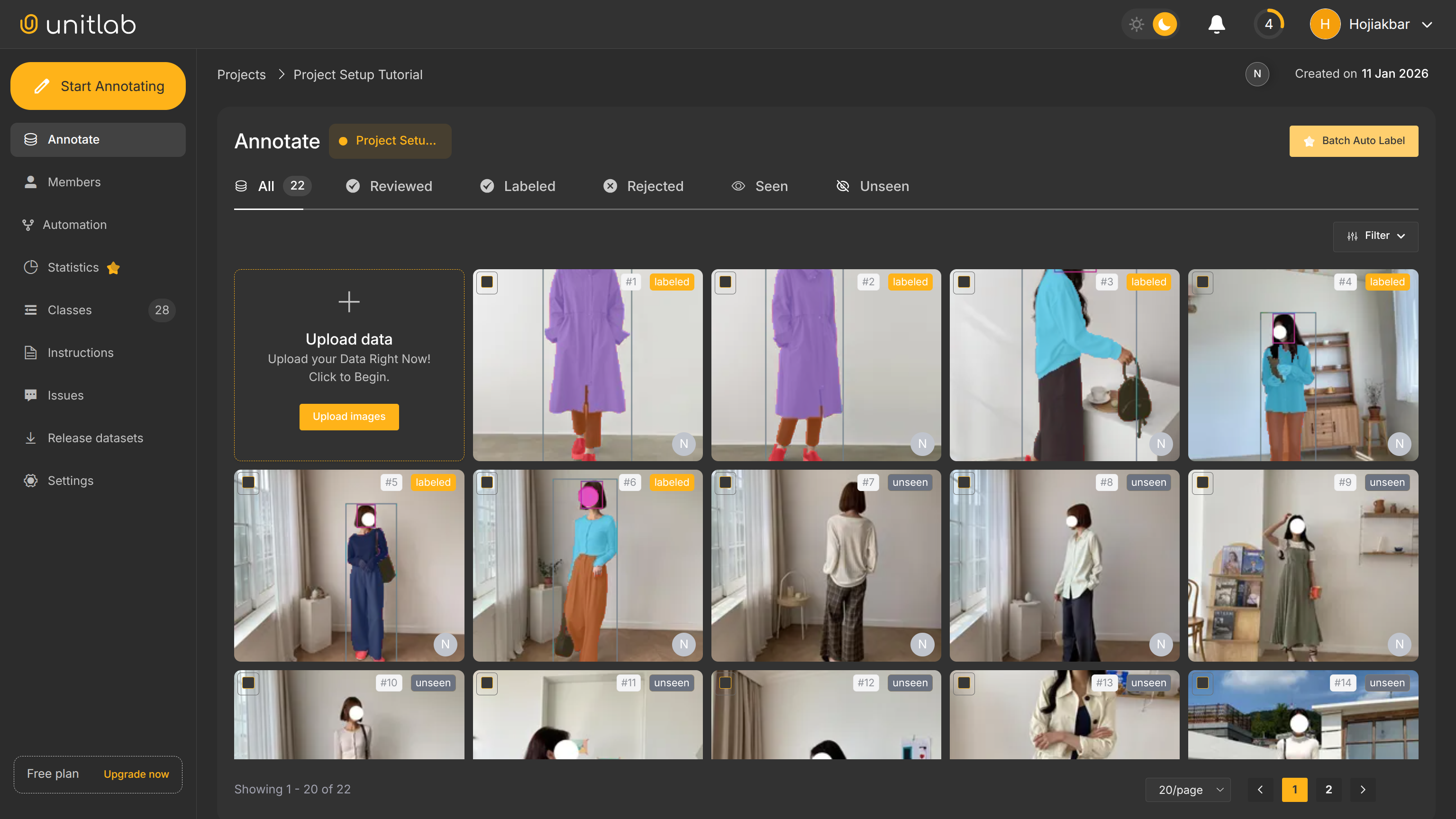Screen dimensions: 1456x819
Task: Switch to the Unseen tab
Action: click(873, 186)
